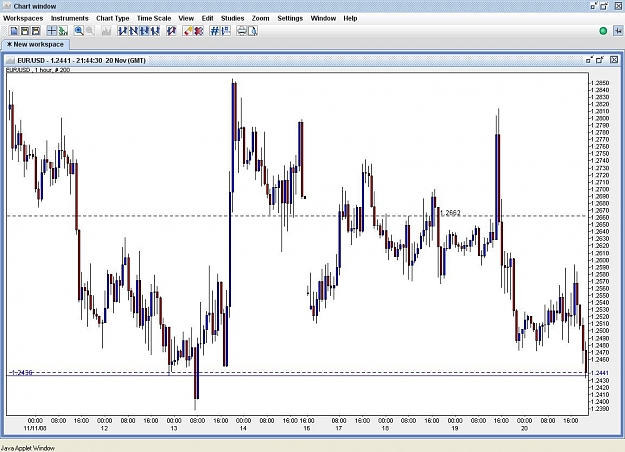The width and height of the screenshot is (625, 452).
Task: Click the zoom in magnifier icon
Action: click(x=79, y=31)
